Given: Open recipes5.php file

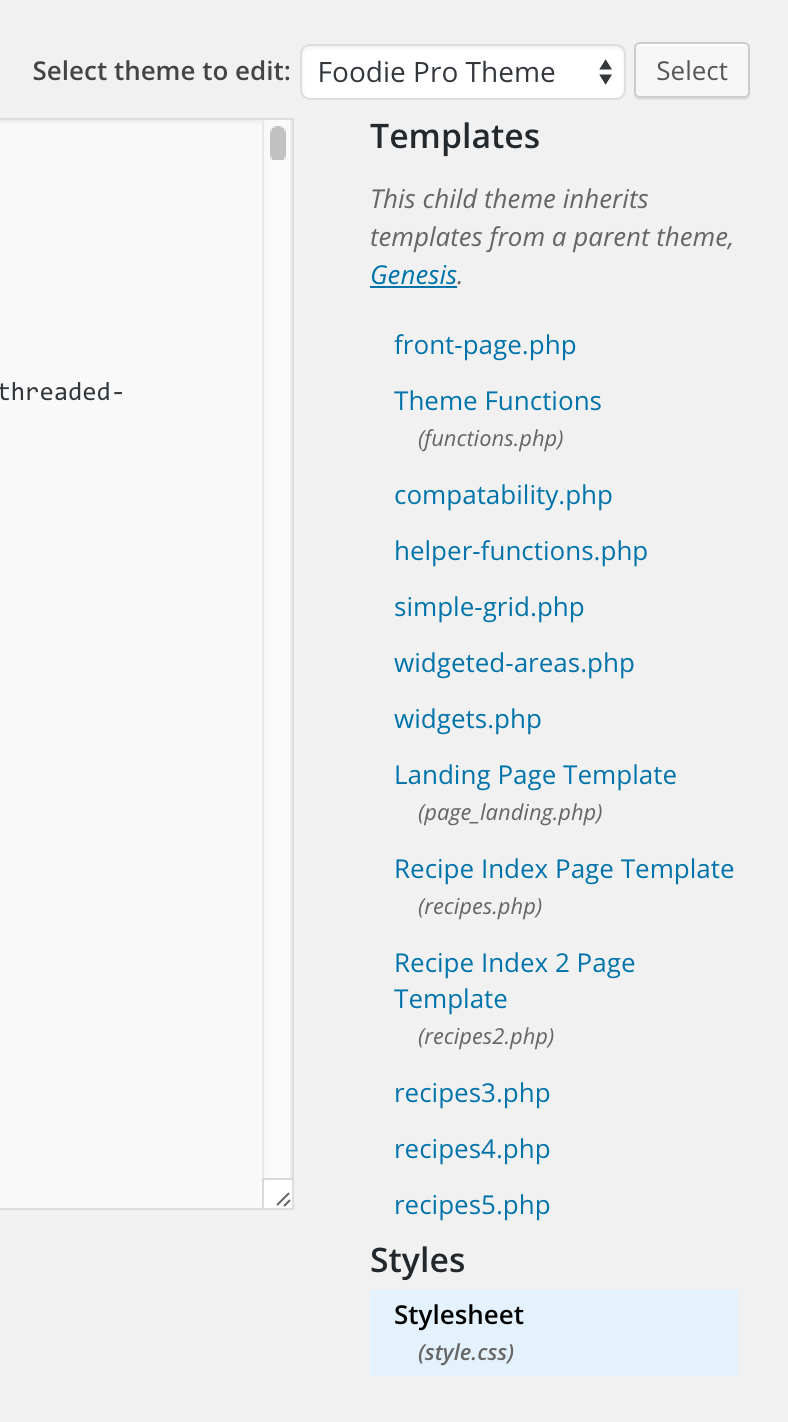Looking at the screenshot, I should tap(472, 1205).
